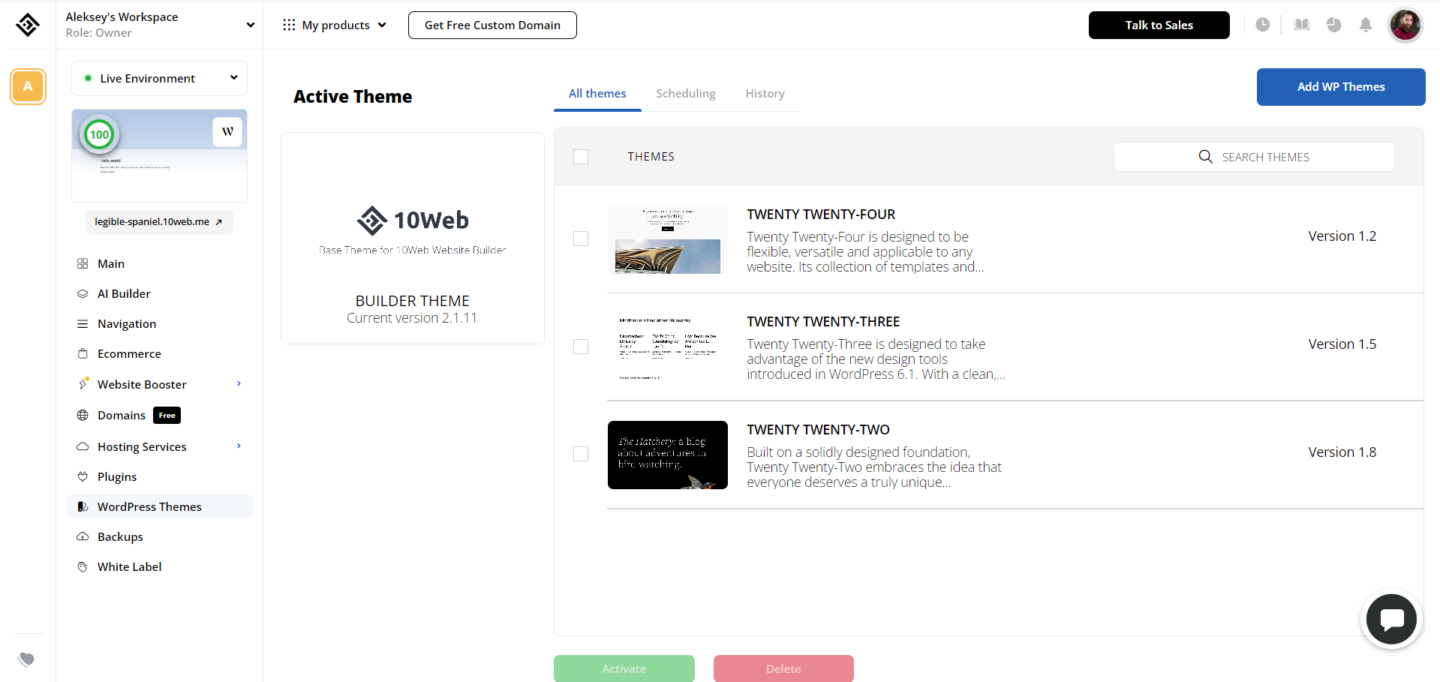Open the user profile avatar
Viewport: 1440px width, 682px height.
pyautogui.click(x=1405, y=25)
